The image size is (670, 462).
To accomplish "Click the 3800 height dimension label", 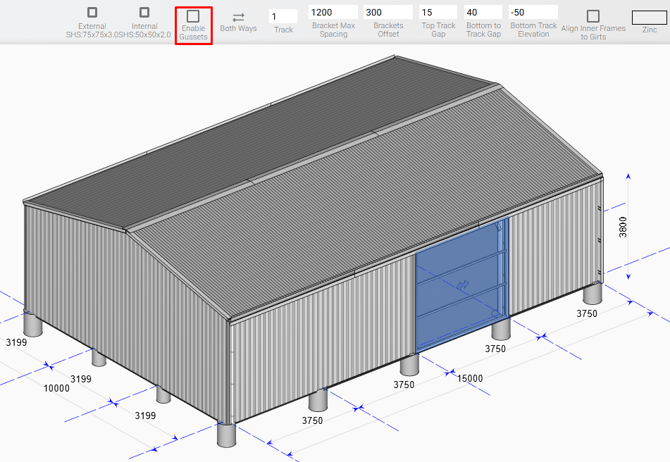I will [623, 228].
